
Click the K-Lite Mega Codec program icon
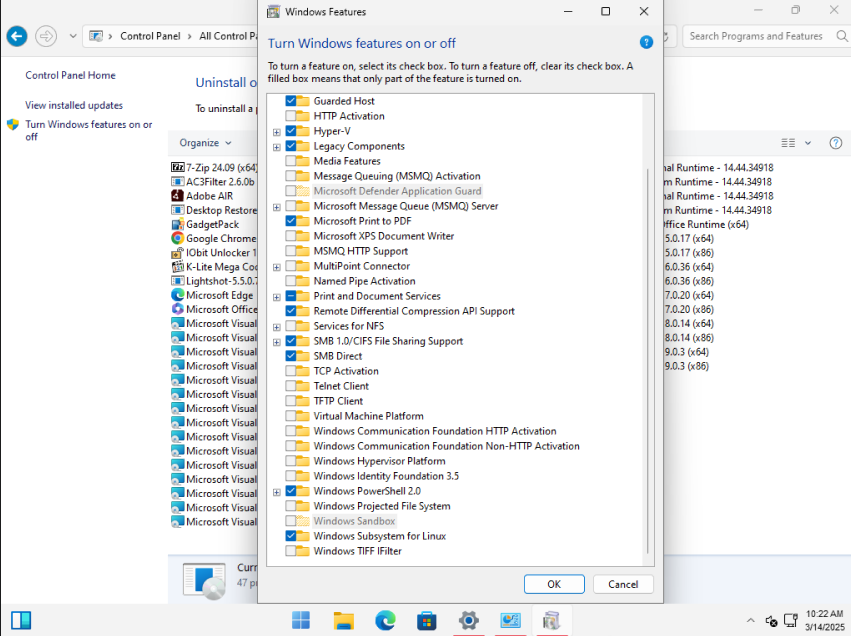(177, 266)
